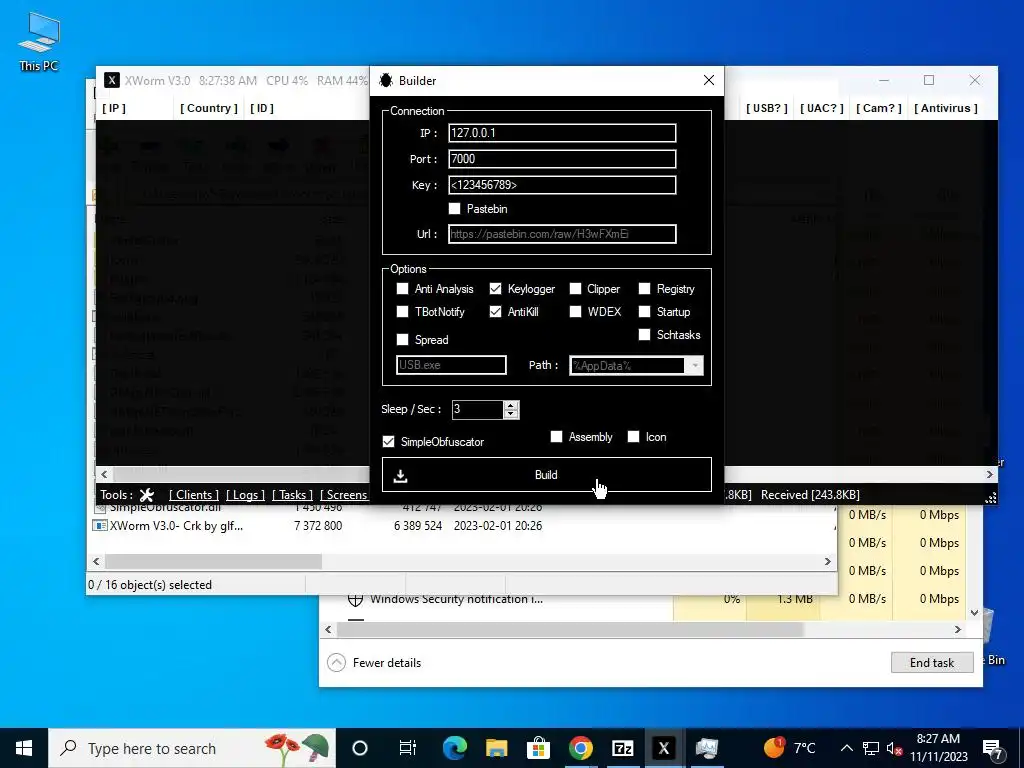Open File Explorer from the taskbar

[x=496, y=748]
